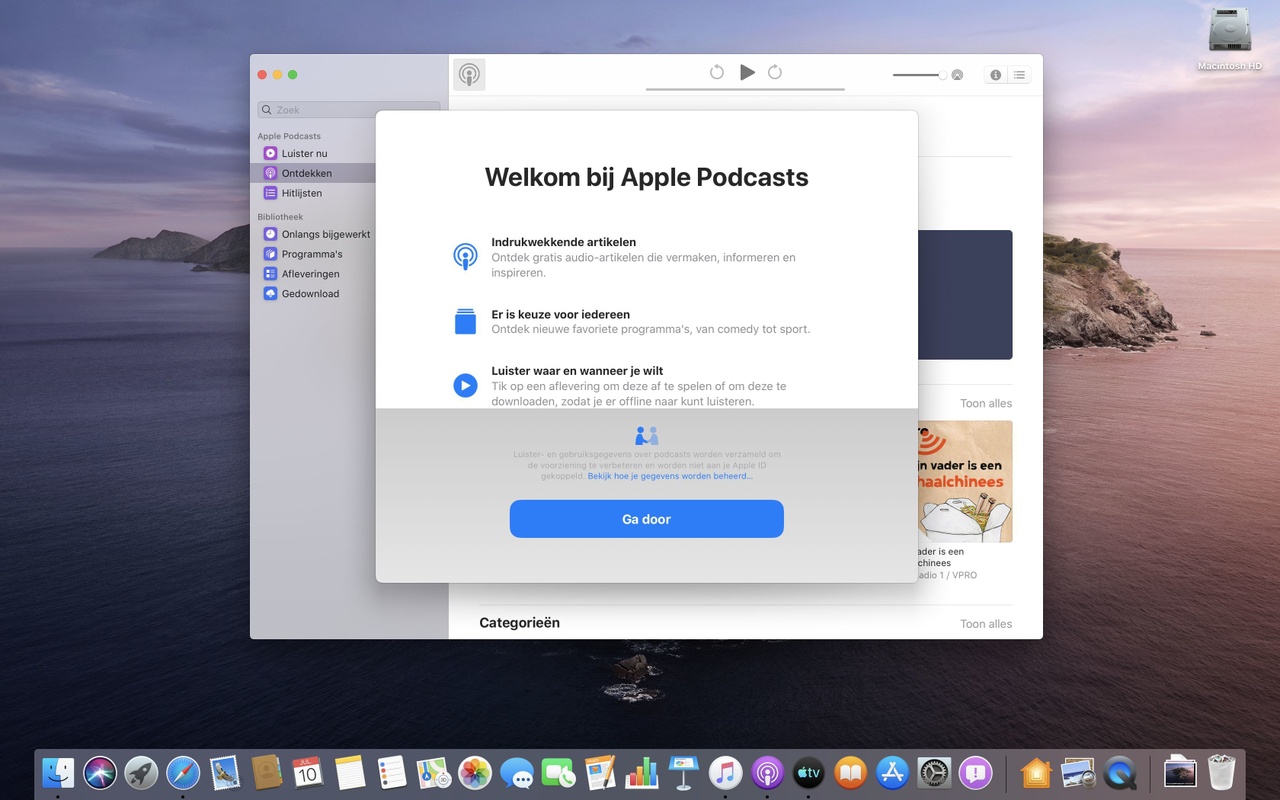Open Apple TV from the Dock
The height and width of the screenshot is (800, 1280).
pyautogui.click(x=808, y=772)
